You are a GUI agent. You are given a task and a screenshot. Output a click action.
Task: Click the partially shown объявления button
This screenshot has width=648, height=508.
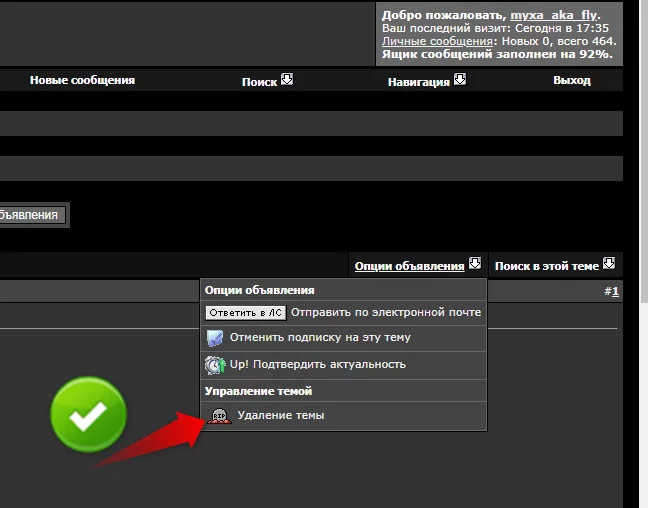click(x=33, y=215)
